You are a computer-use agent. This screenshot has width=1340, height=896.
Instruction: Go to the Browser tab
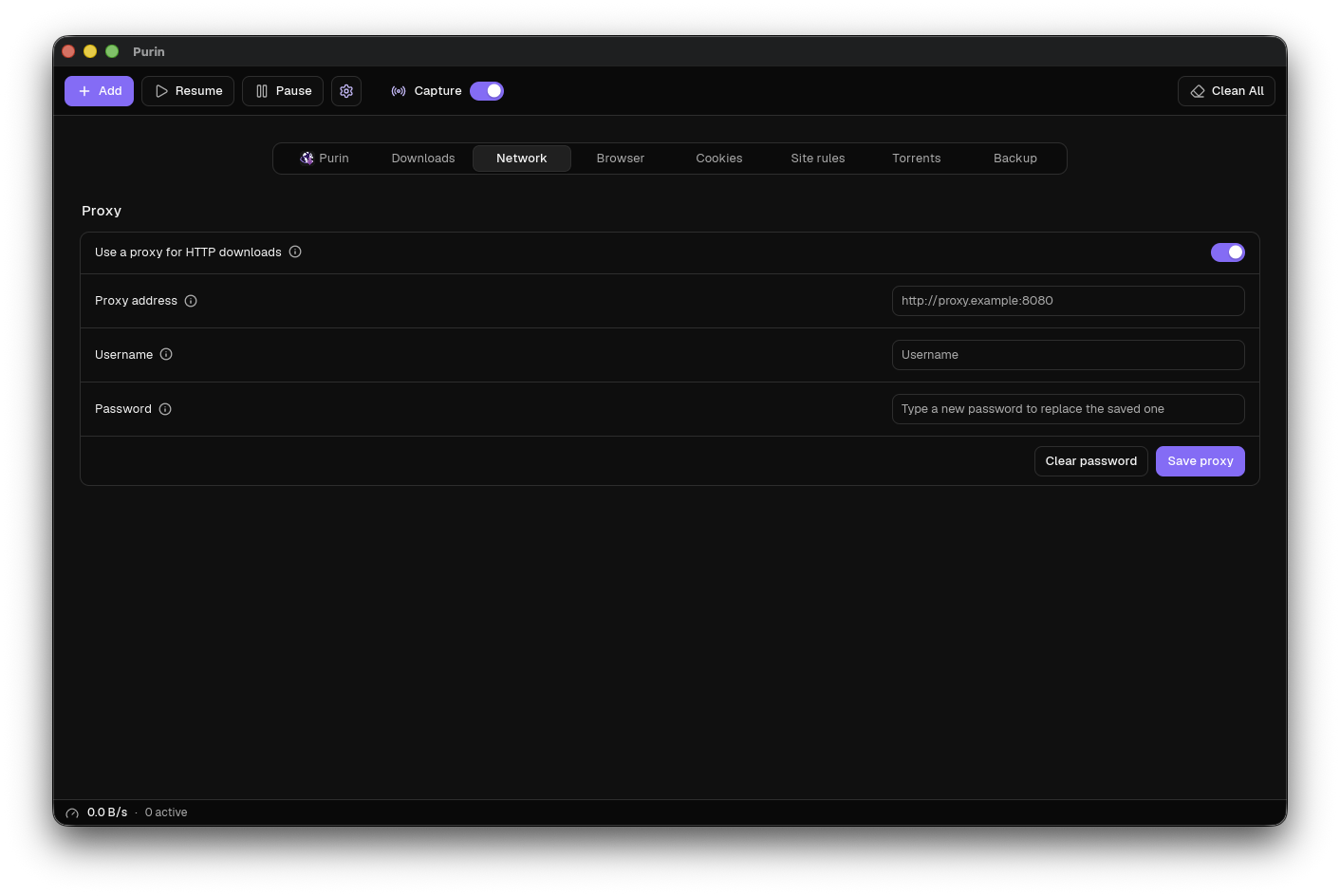coord(621,159)
